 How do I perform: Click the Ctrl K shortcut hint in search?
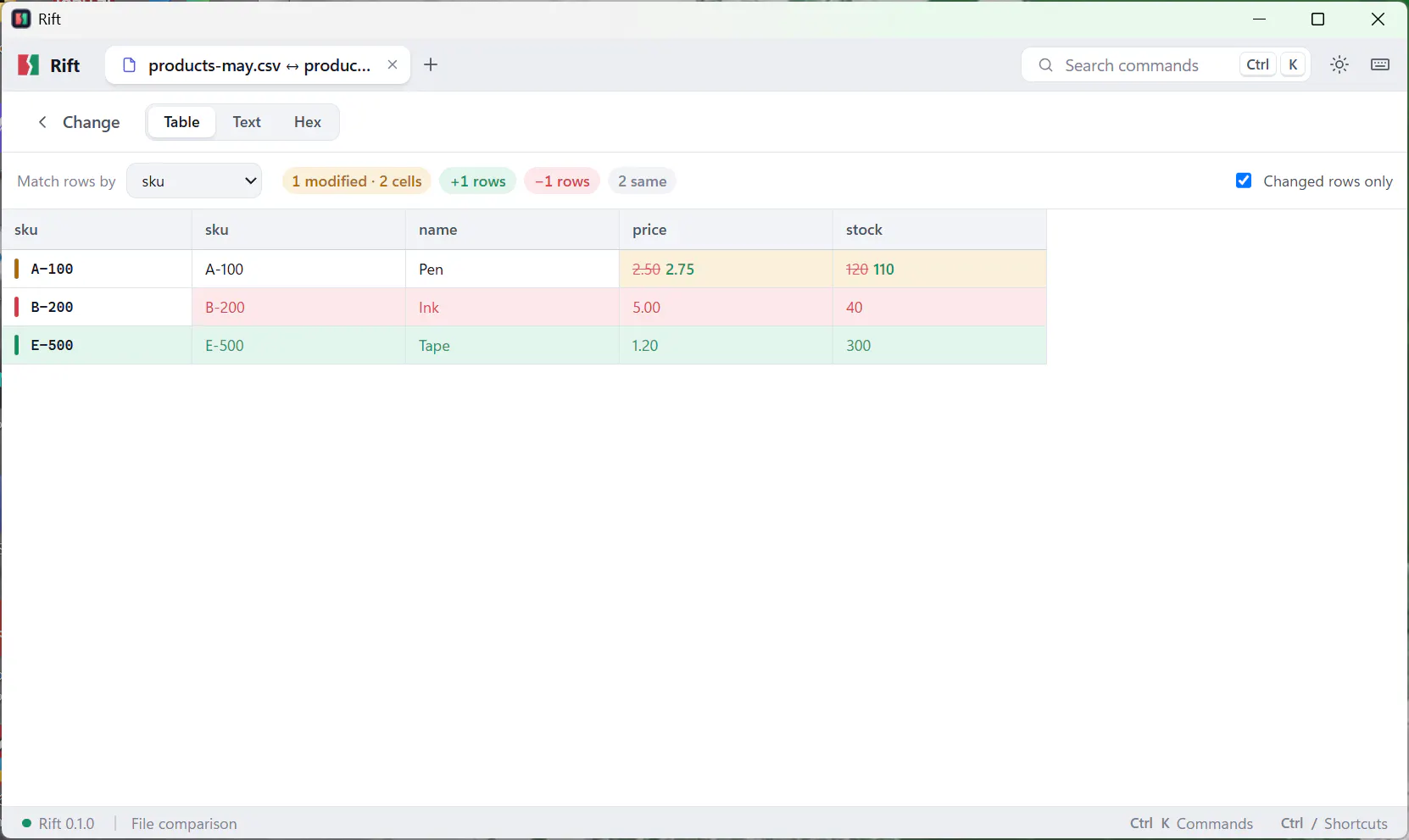click(1273, 65)
